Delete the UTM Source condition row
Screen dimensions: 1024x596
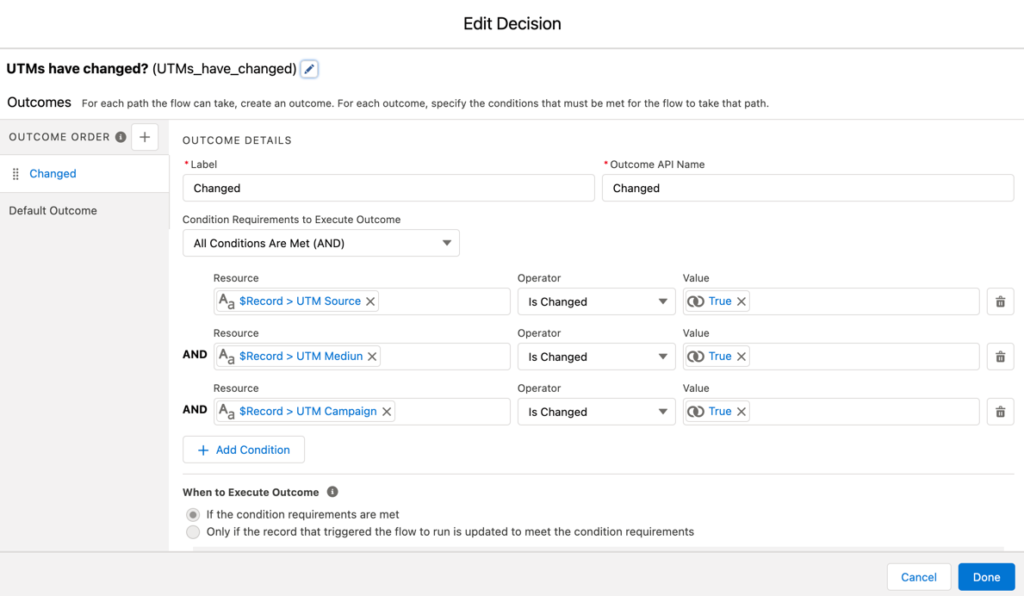(x=1000, y=301)
